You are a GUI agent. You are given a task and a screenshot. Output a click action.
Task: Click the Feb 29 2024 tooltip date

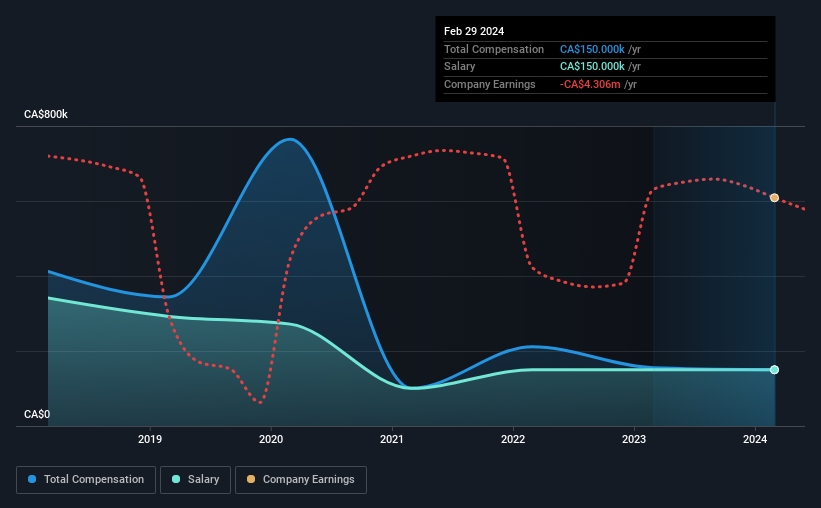tap(474, 31)
